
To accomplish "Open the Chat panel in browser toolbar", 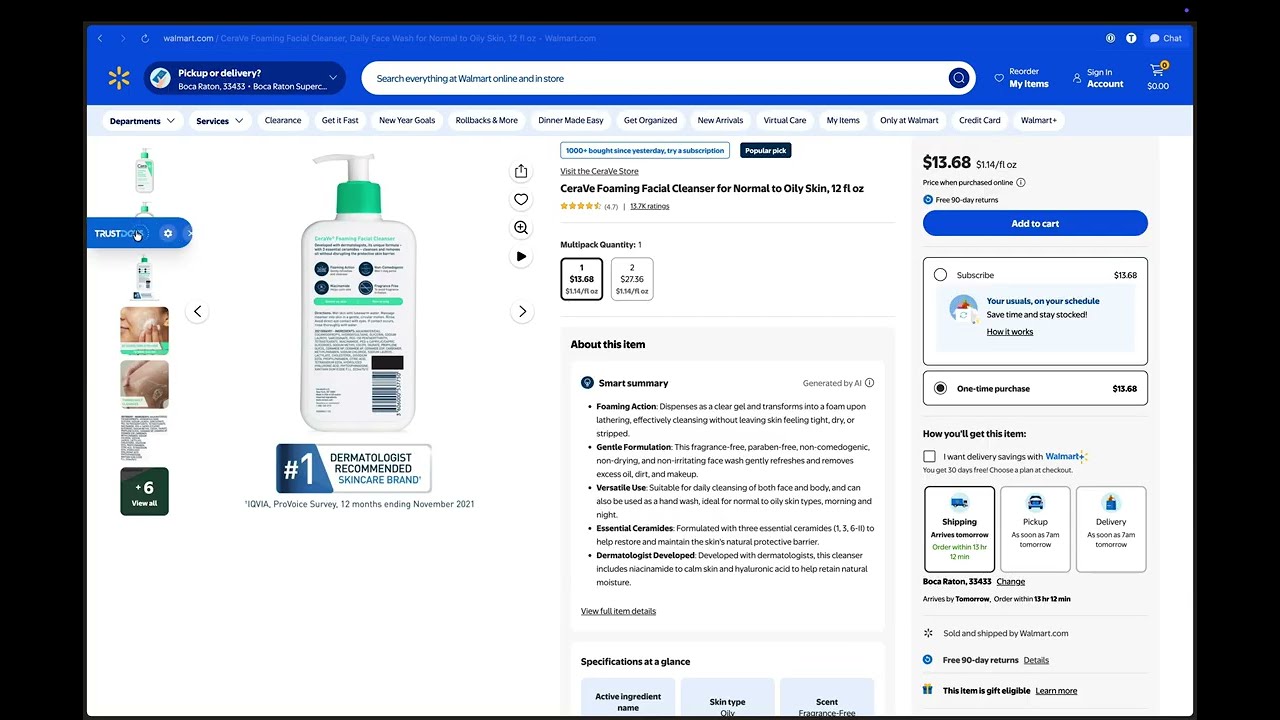I will (1166, 38).
